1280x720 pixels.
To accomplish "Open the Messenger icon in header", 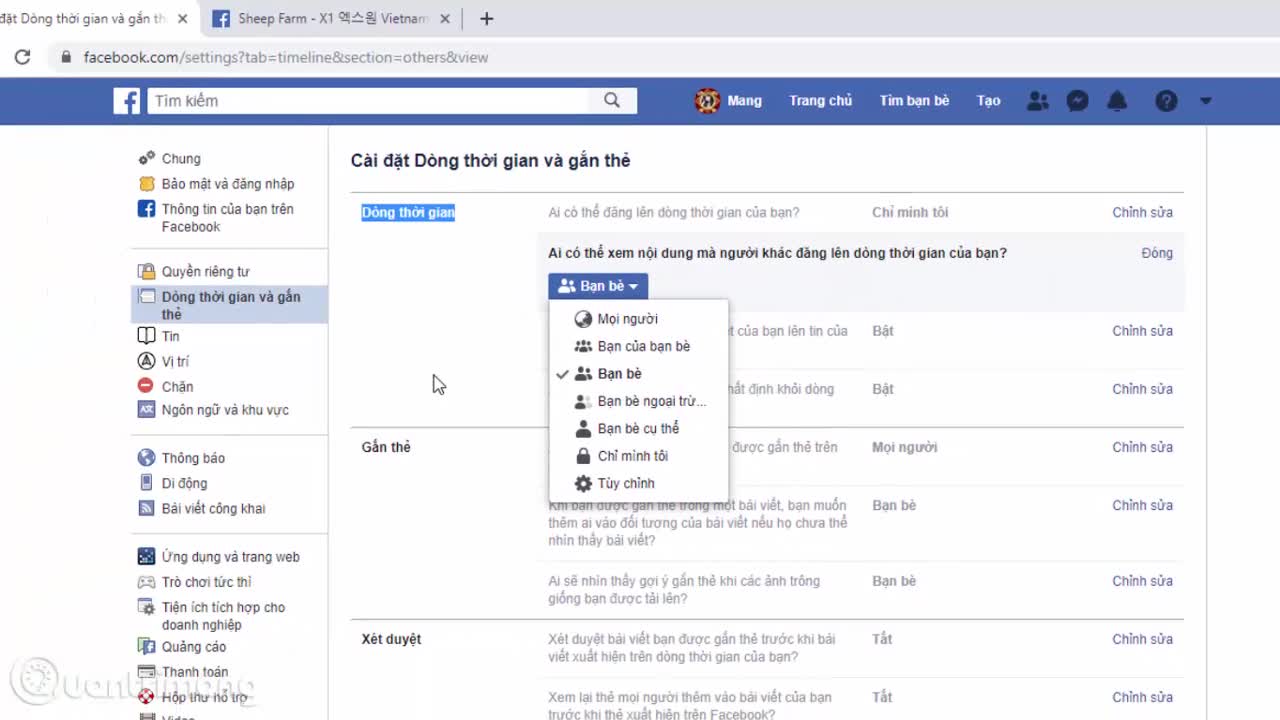I will [1077, 101].
